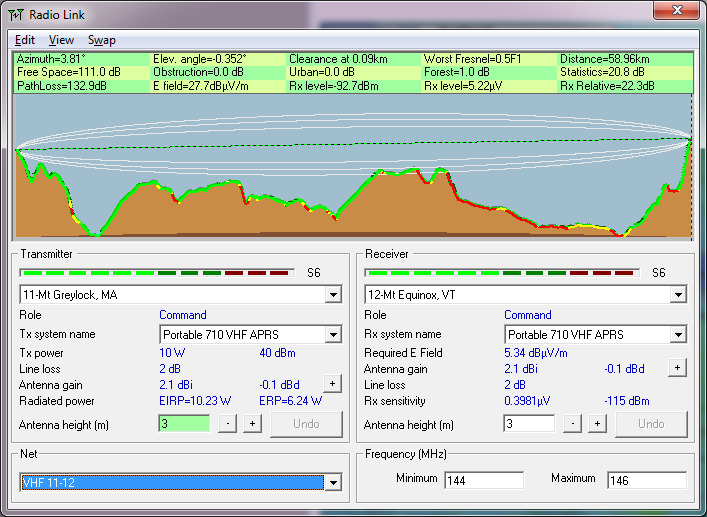Screen dimensions: 707x517
Task: Click the Rx level=5.22µV readout
Action: click(463, 86)
